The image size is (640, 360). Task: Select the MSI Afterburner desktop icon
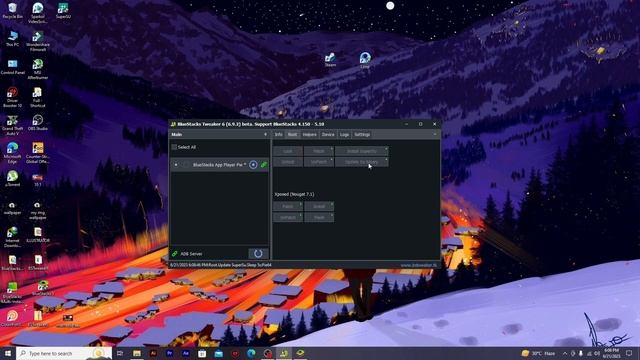(38, 69)
